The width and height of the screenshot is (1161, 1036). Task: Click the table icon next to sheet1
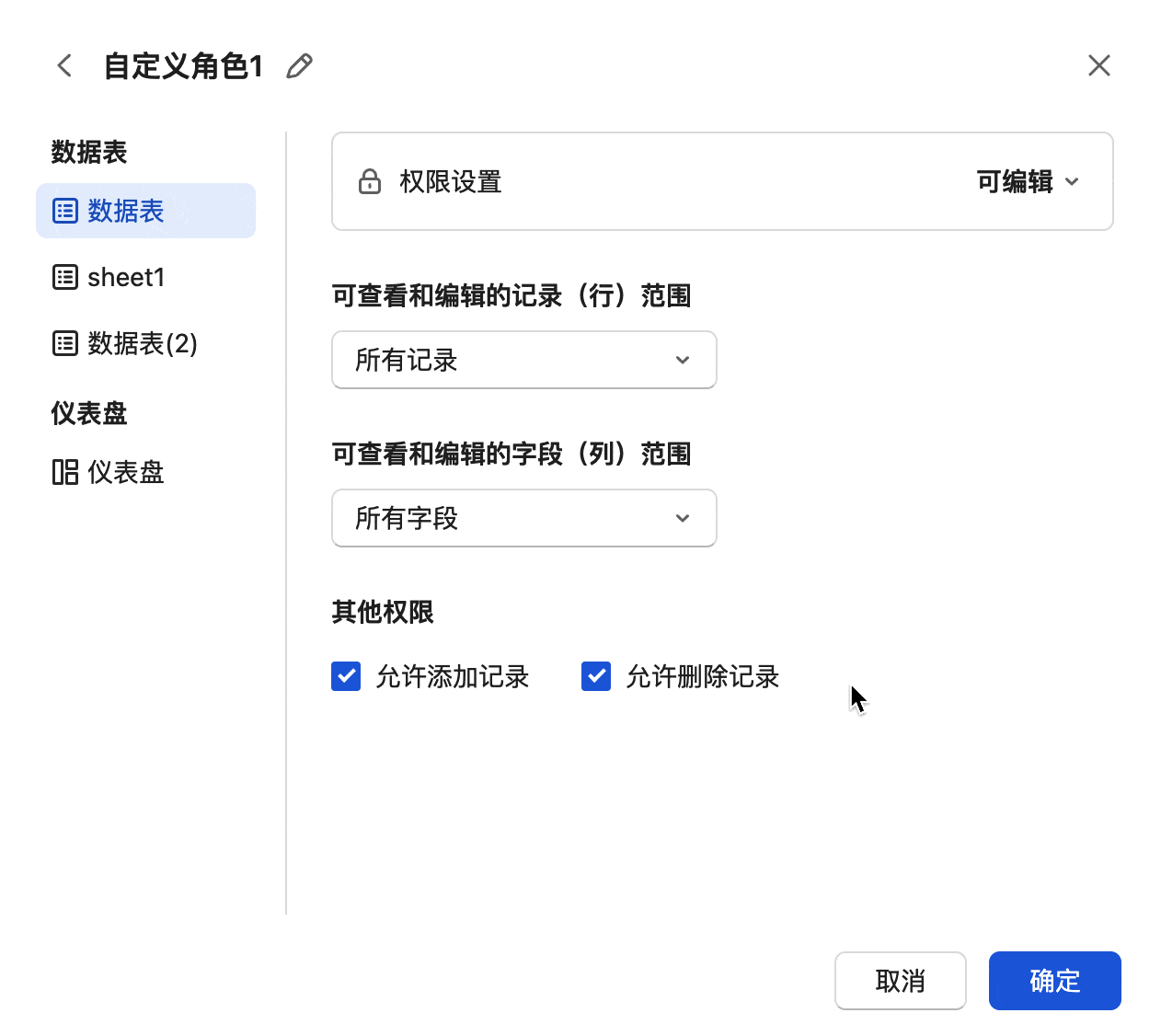coord(65,277)
